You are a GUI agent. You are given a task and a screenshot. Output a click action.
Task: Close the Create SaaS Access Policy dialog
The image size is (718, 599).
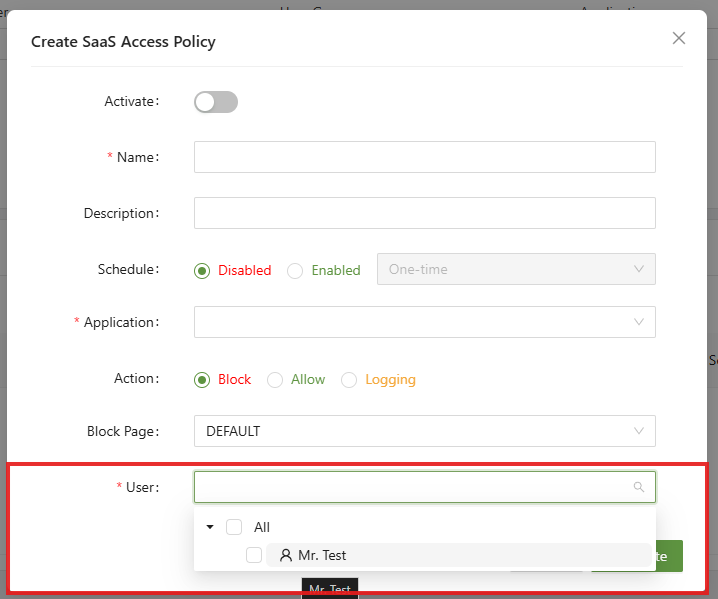coord(679,38)
